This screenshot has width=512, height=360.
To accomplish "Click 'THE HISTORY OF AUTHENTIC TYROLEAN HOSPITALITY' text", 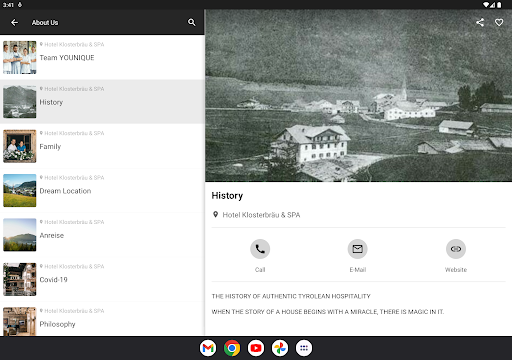I will point(291,296).
